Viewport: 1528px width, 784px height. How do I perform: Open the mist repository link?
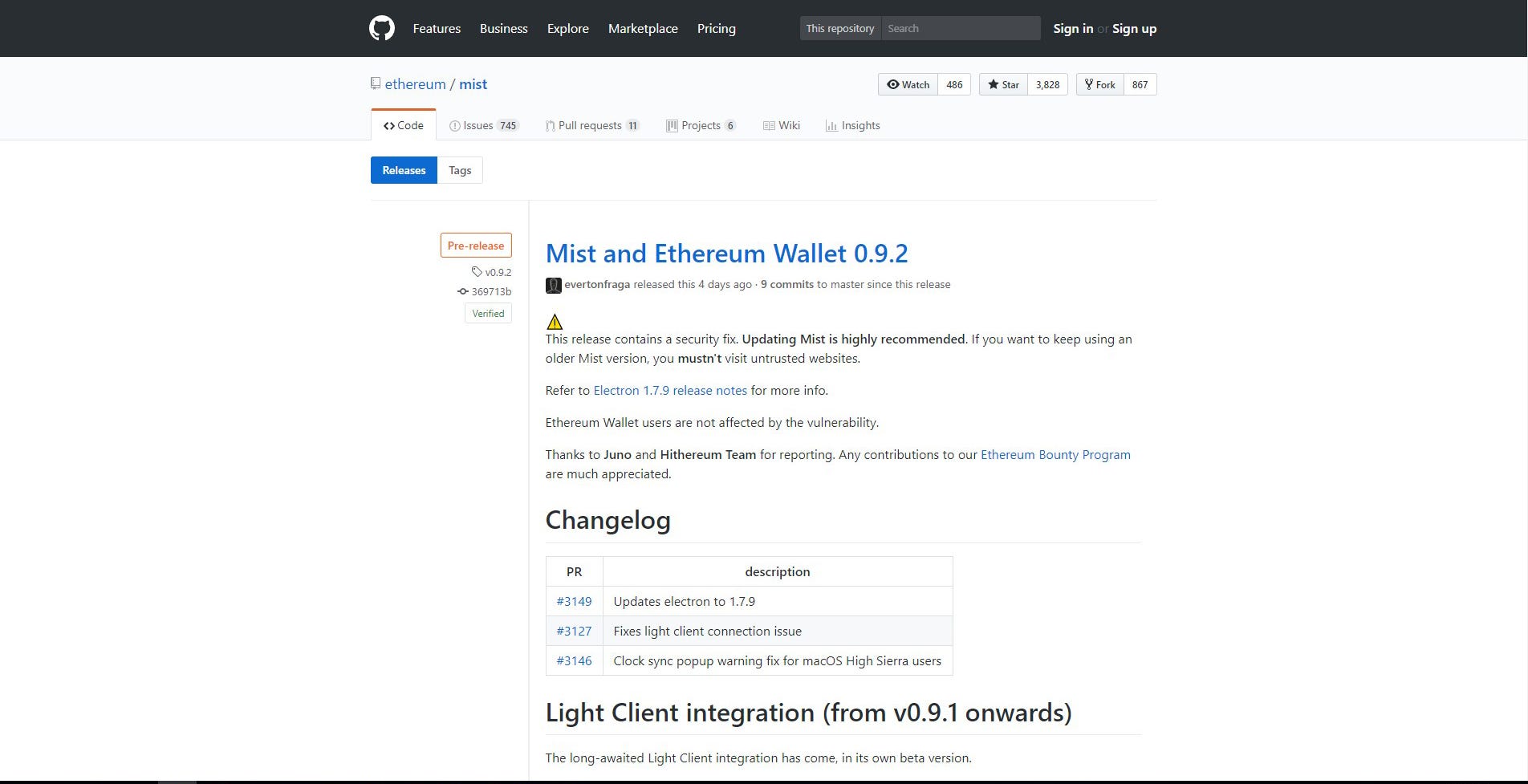473,84
